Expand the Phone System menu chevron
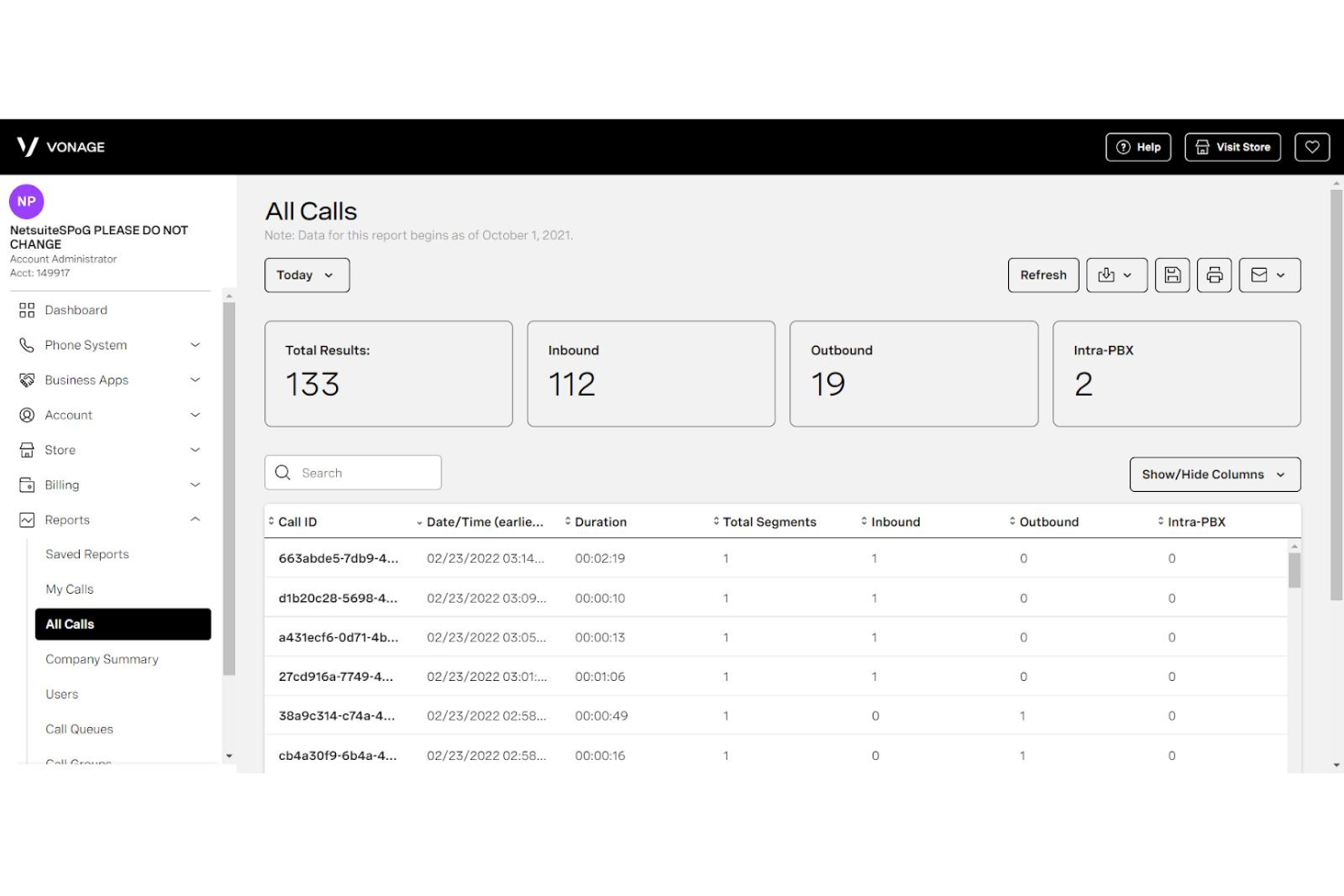The image size is (1344, 896). coord(194,345)
